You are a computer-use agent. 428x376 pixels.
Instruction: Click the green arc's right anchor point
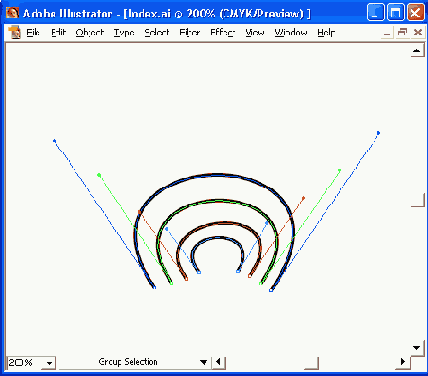tap(261, 284)
